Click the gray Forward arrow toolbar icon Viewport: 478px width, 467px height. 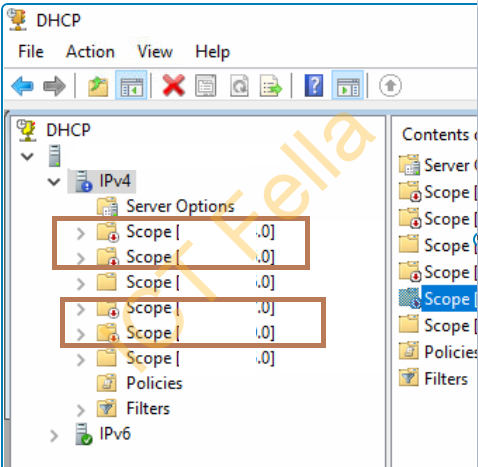pos(54,86)
